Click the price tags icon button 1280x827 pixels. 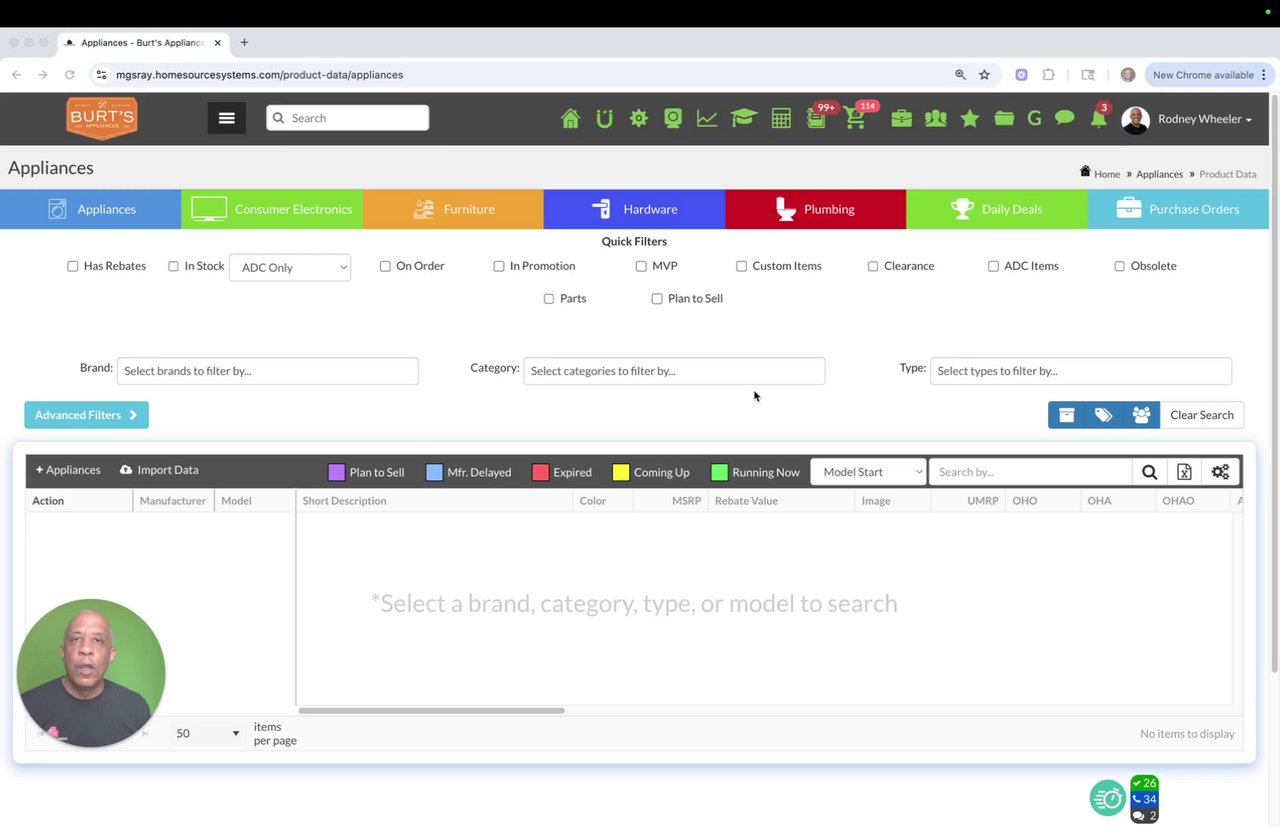1104,415
